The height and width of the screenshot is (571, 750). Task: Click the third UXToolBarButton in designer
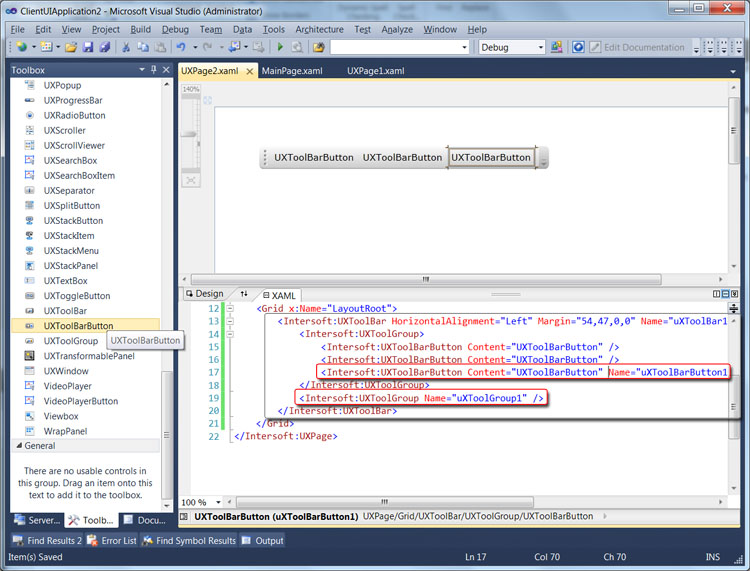pos(491,158)
